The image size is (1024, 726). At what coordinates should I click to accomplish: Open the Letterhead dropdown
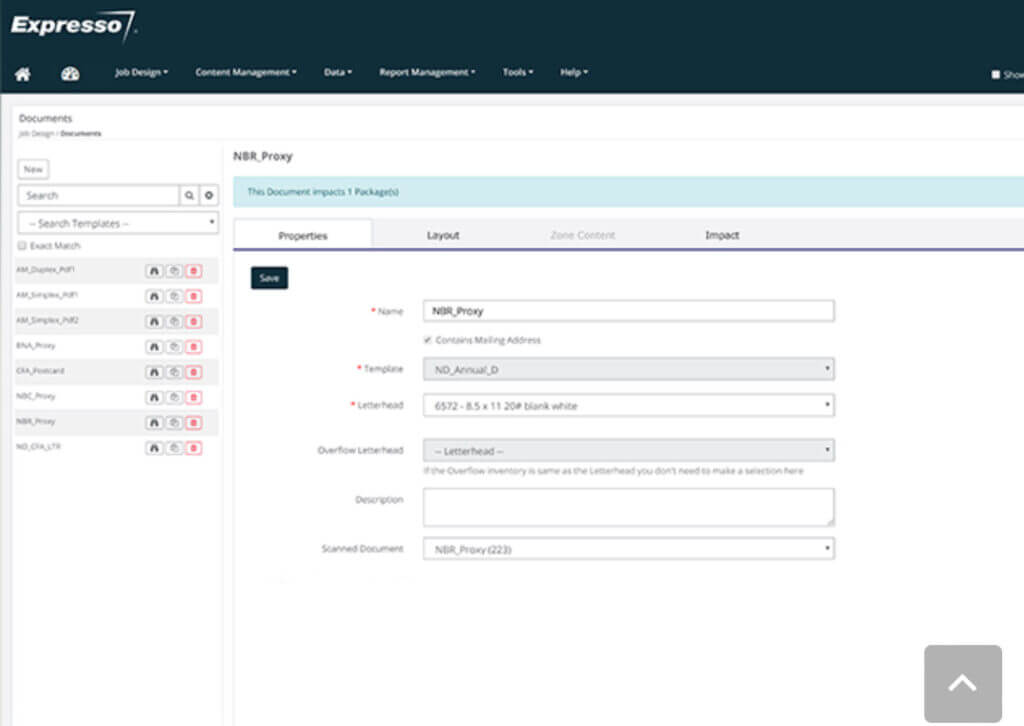628,405
